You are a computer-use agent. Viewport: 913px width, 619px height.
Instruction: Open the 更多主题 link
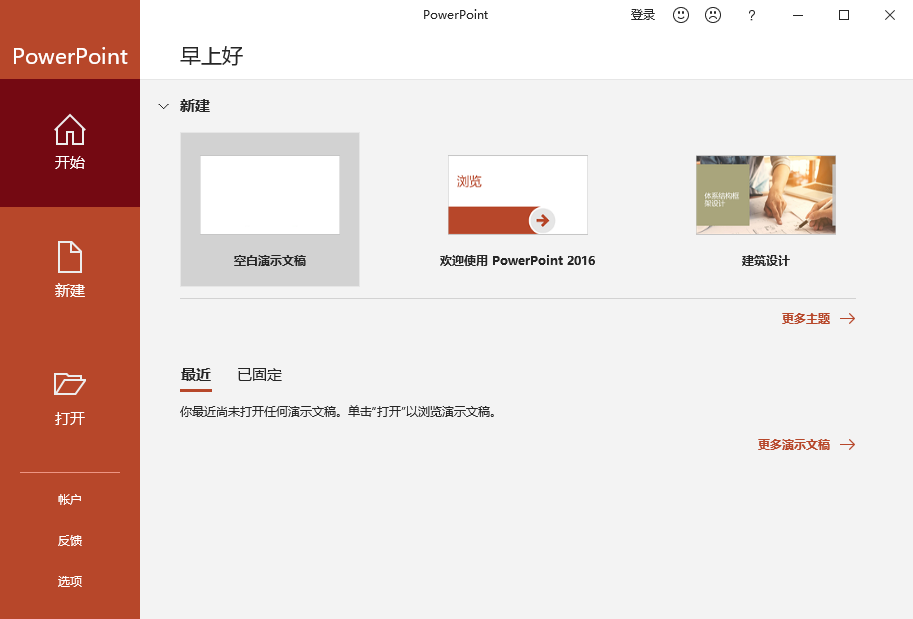(x=806, y=319)
